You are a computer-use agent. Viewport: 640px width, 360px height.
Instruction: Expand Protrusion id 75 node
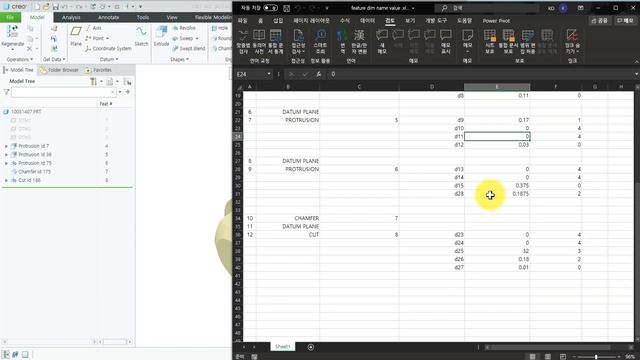click(6, 163)
